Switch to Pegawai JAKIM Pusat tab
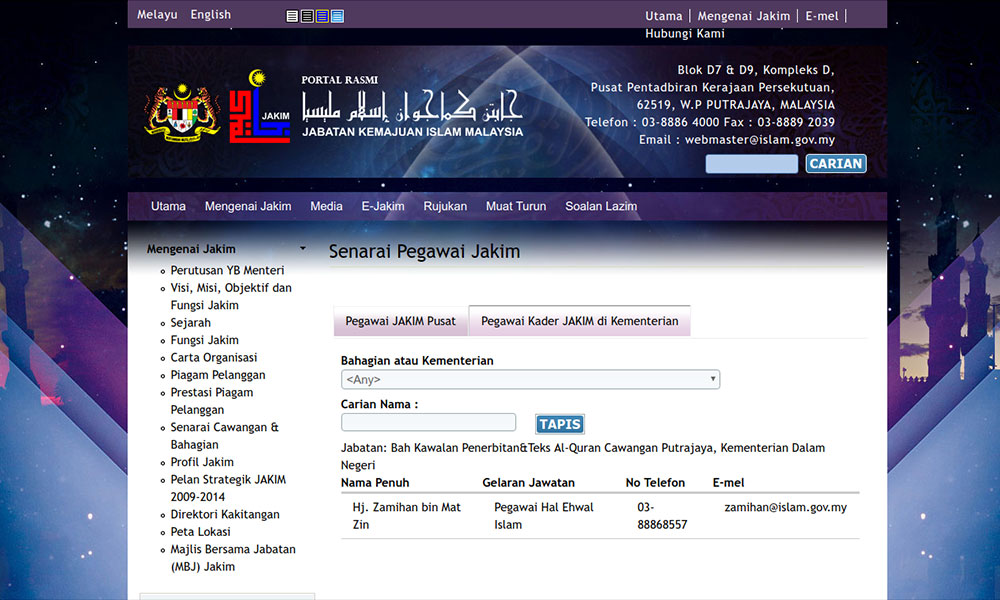The image size is (1000, 600). (x=401, y=321)
